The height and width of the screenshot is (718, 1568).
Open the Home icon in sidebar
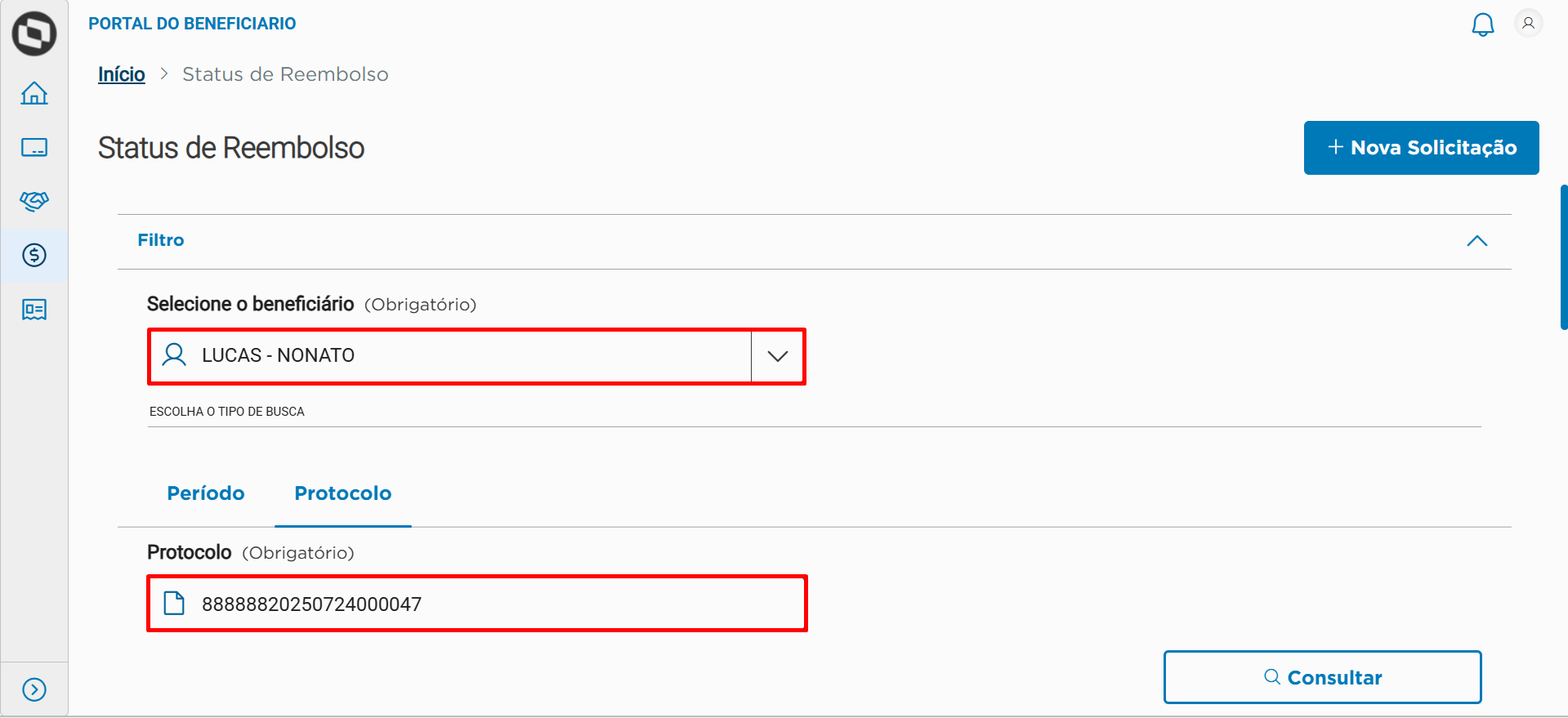click(34, 93)
